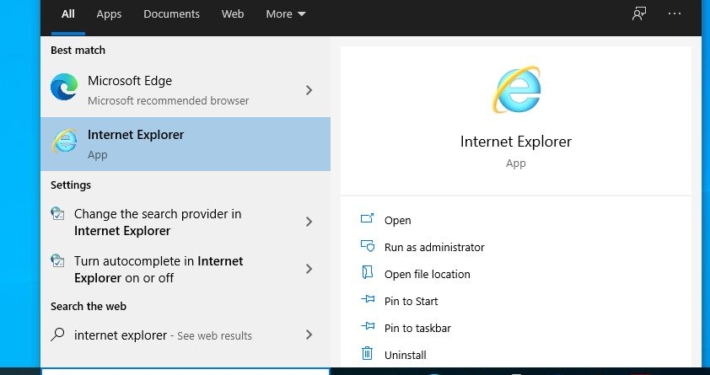The height and width of the screenshot is (375, 710).
Task: Click the Pin to Start pin icon
Action: pos(367,299)
